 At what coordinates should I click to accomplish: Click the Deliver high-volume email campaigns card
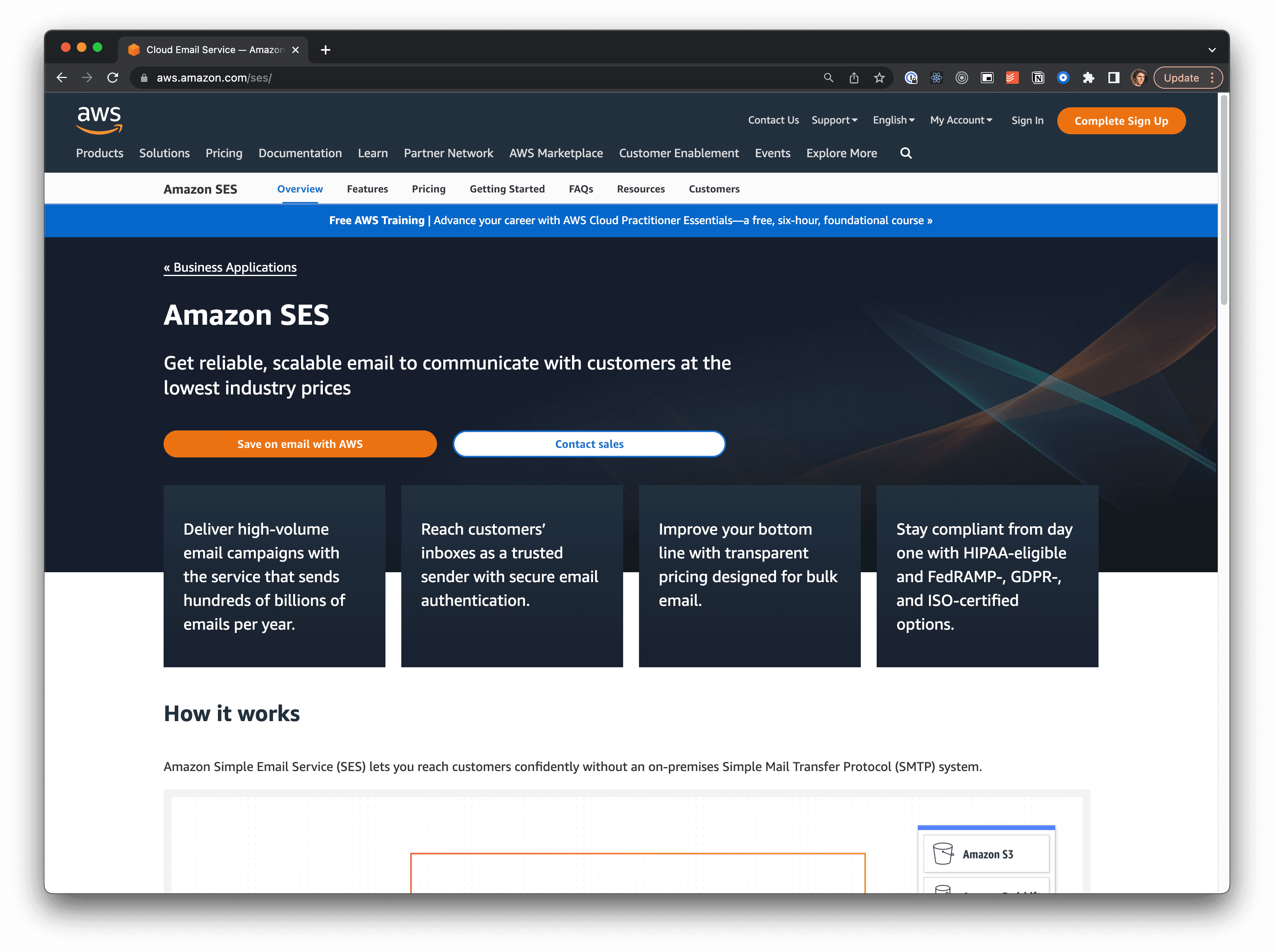click(274, 576)
